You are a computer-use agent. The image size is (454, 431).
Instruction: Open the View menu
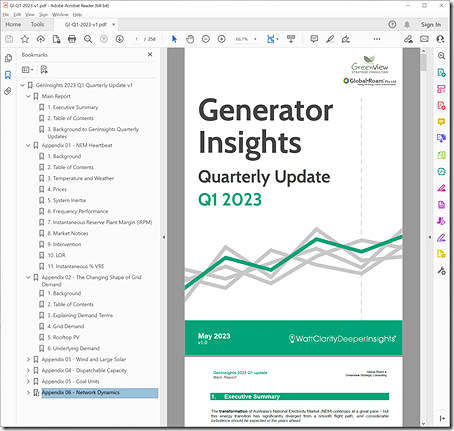30,15
